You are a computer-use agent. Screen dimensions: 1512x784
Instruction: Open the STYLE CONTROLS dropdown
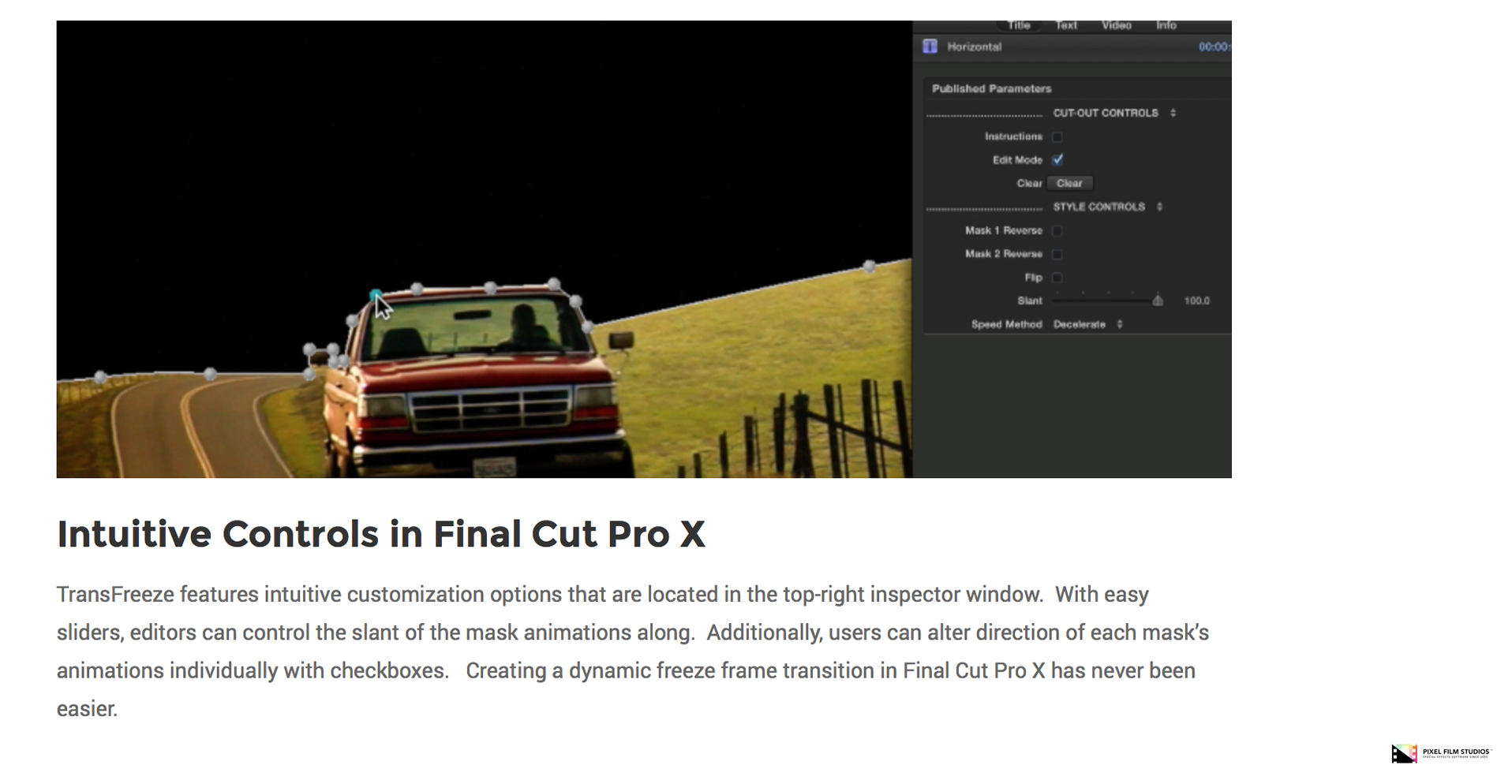pos(1107,207)
